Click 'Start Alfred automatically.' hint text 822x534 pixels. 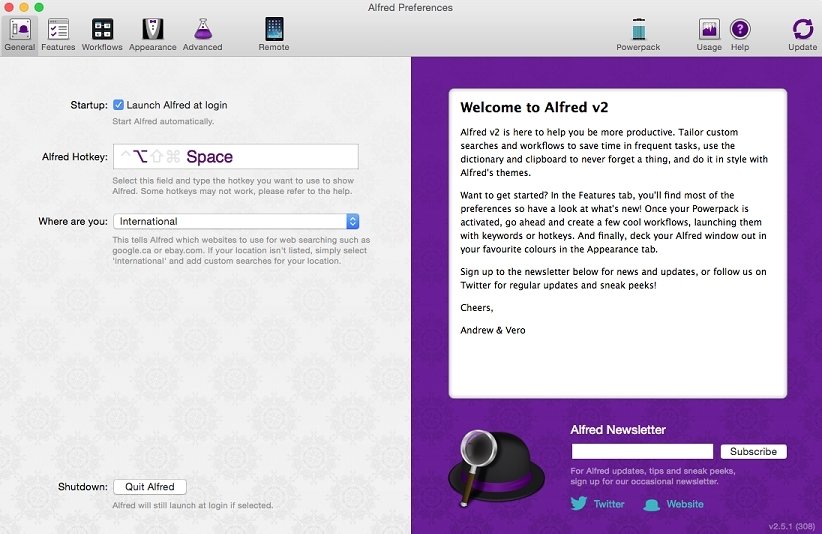coord(163,121)
